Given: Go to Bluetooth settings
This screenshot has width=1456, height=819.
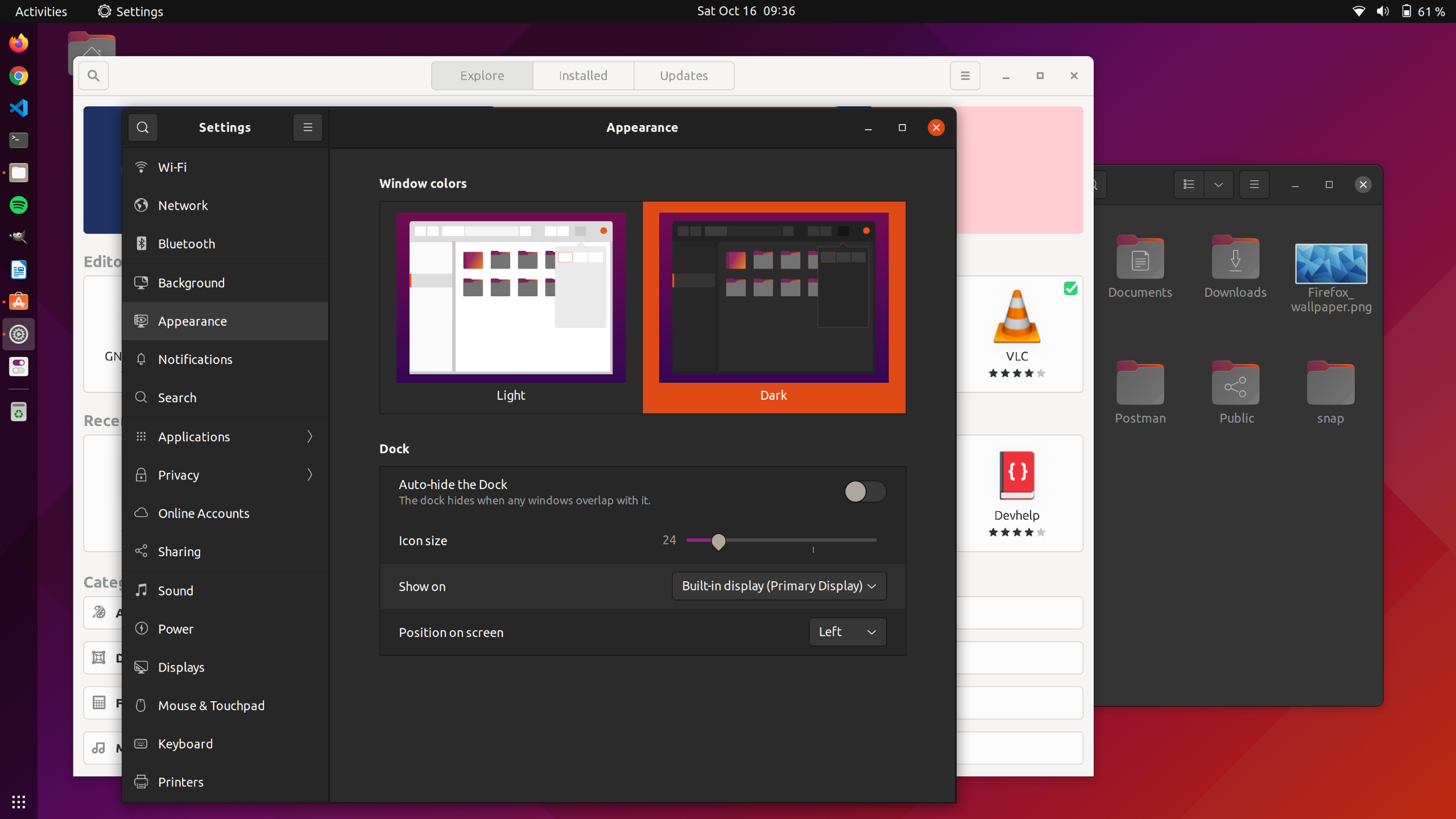Looking at the screenshot, I should [x=225, y=243].
